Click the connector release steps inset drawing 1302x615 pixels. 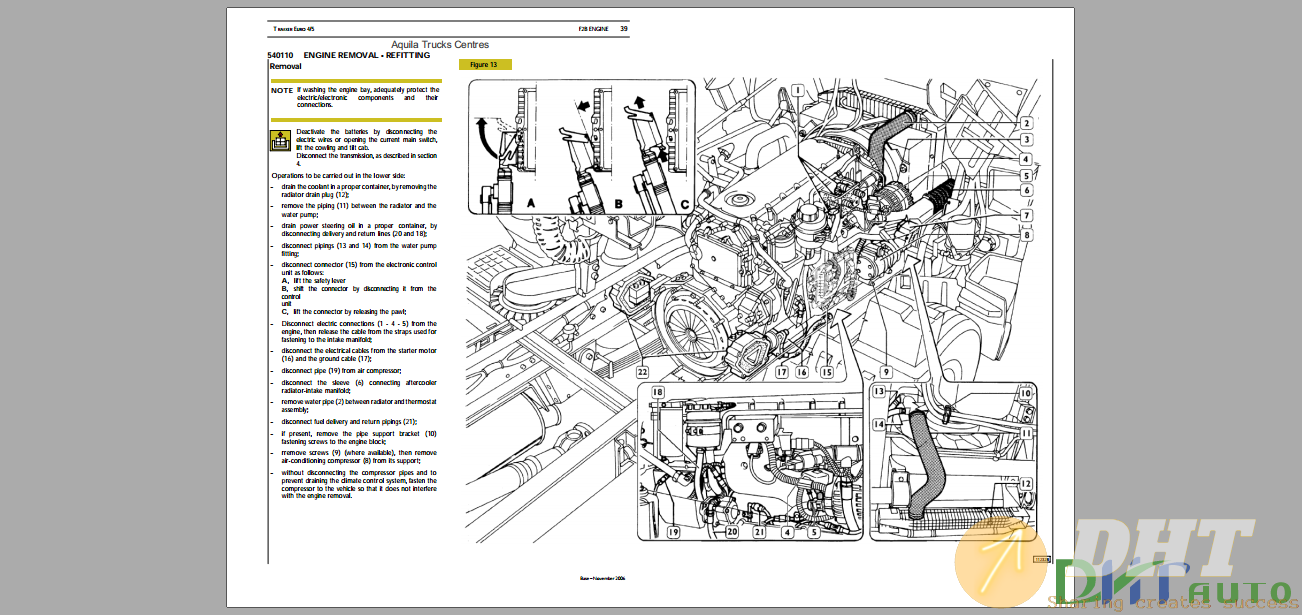584,149
